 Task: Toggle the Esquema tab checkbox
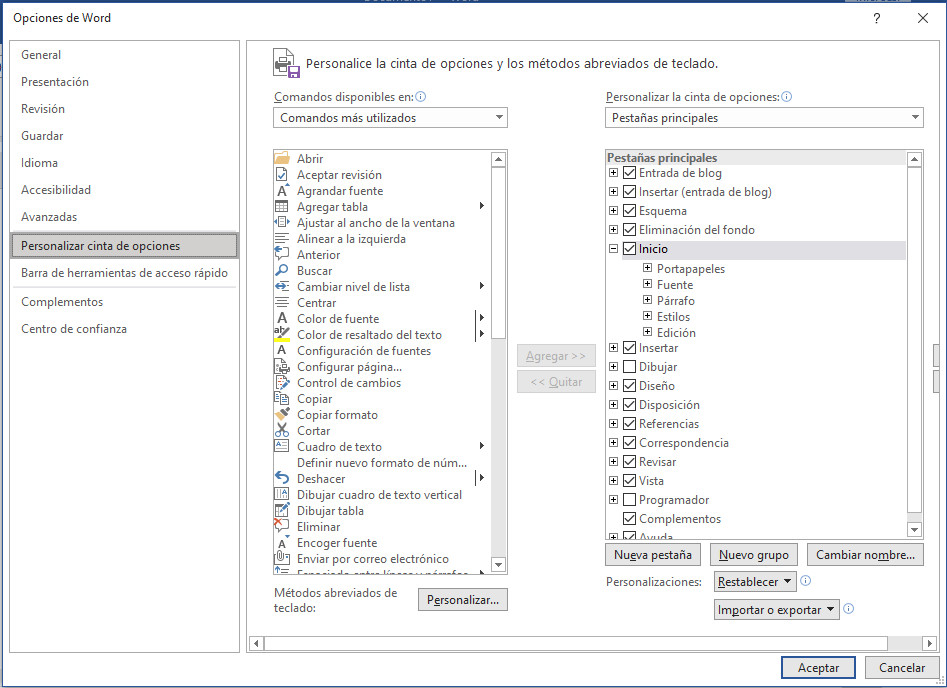point(629,211)
